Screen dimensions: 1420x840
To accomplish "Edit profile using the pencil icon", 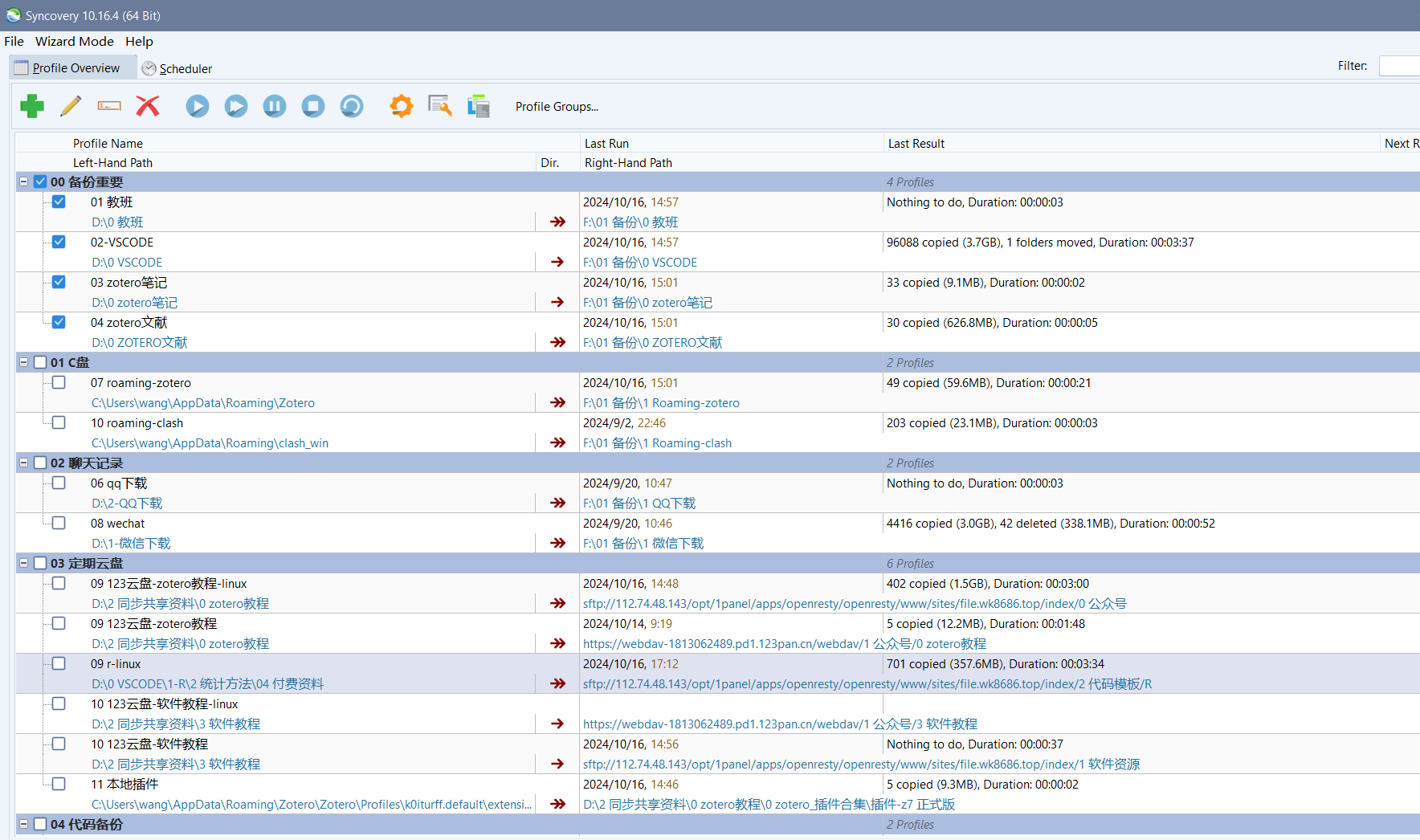I will point(71,106).
